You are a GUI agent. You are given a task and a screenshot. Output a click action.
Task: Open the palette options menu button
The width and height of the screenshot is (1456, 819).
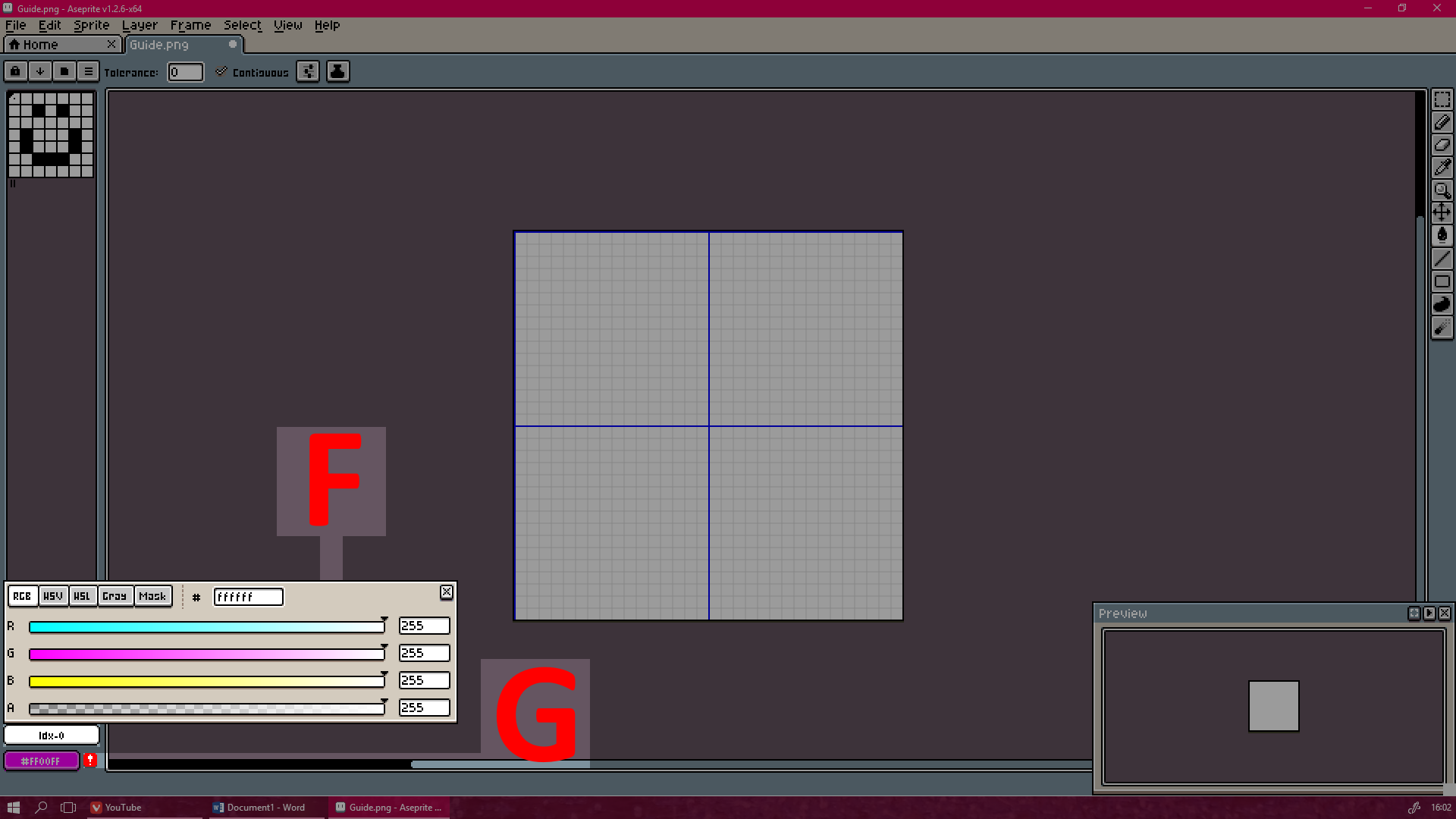[x=88, y=71]
